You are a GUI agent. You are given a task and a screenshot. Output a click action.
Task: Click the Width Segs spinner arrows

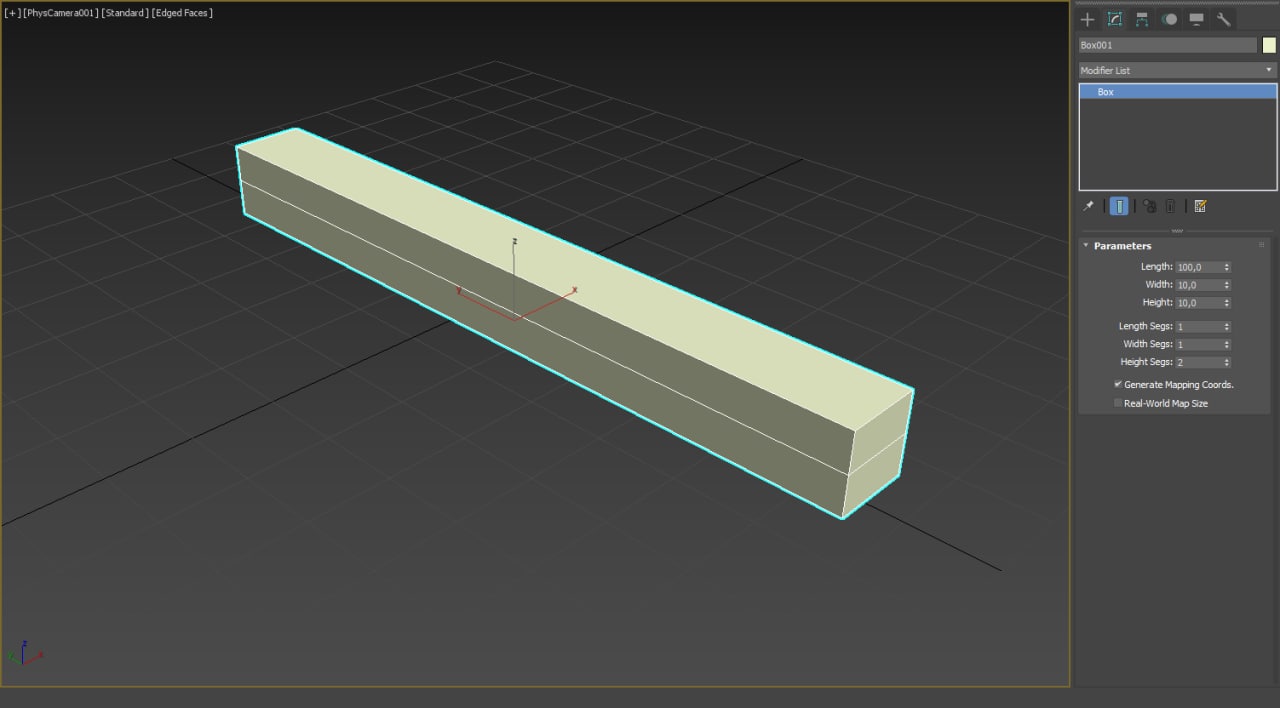(1227, 345)
